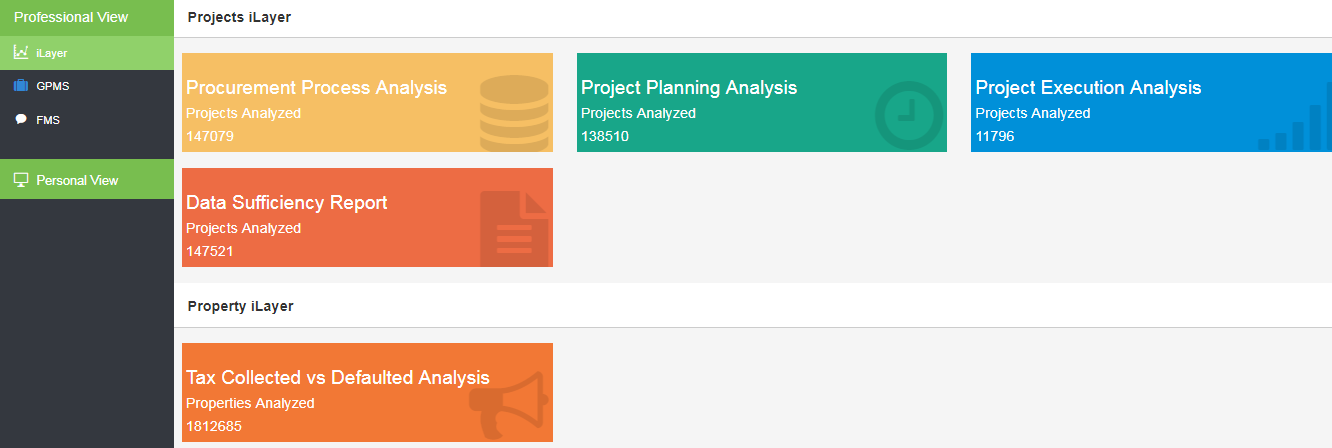Image resolution: width=1332 pixels, height=448 pixels.
Task: Open Project Execution Analysis title
Action: click(1088, 88)
